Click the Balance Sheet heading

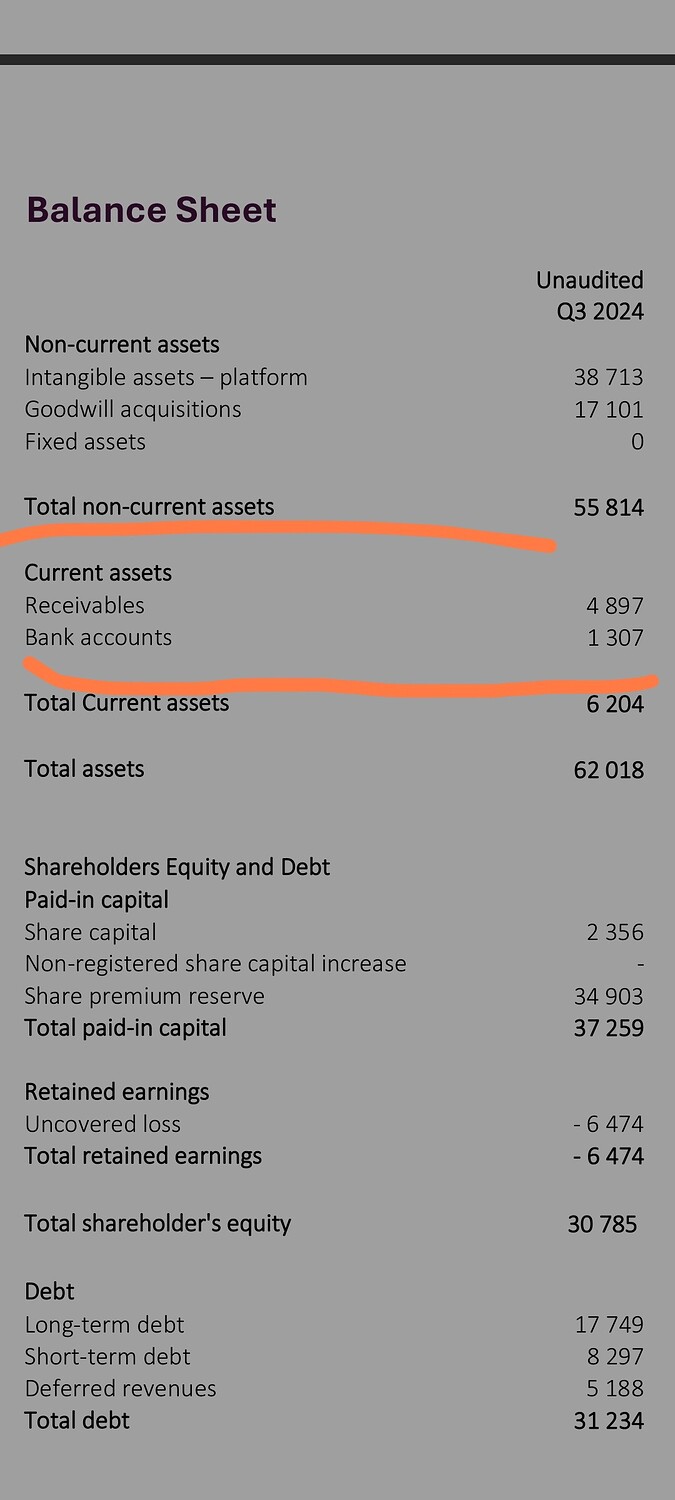pos(151,210)
